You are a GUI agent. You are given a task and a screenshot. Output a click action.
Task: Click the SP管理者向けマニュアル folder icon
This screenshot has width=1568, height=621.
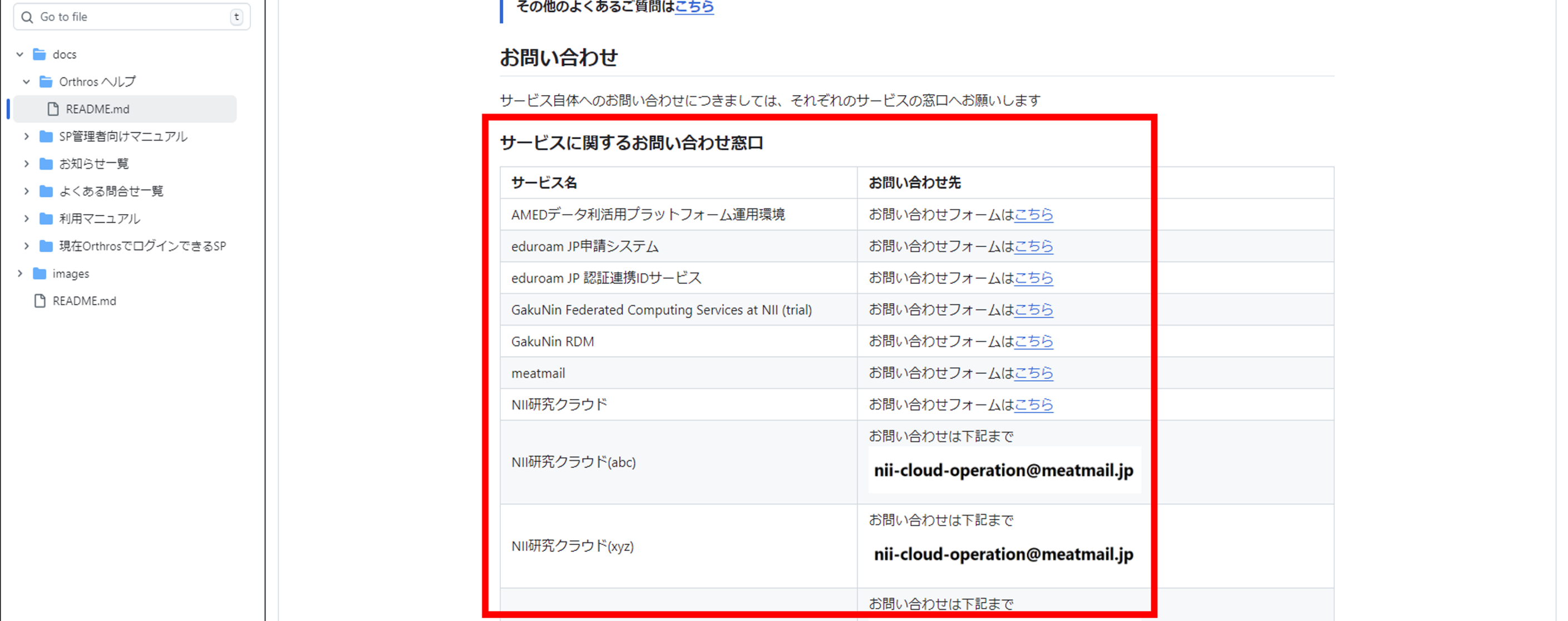point(46,136)
